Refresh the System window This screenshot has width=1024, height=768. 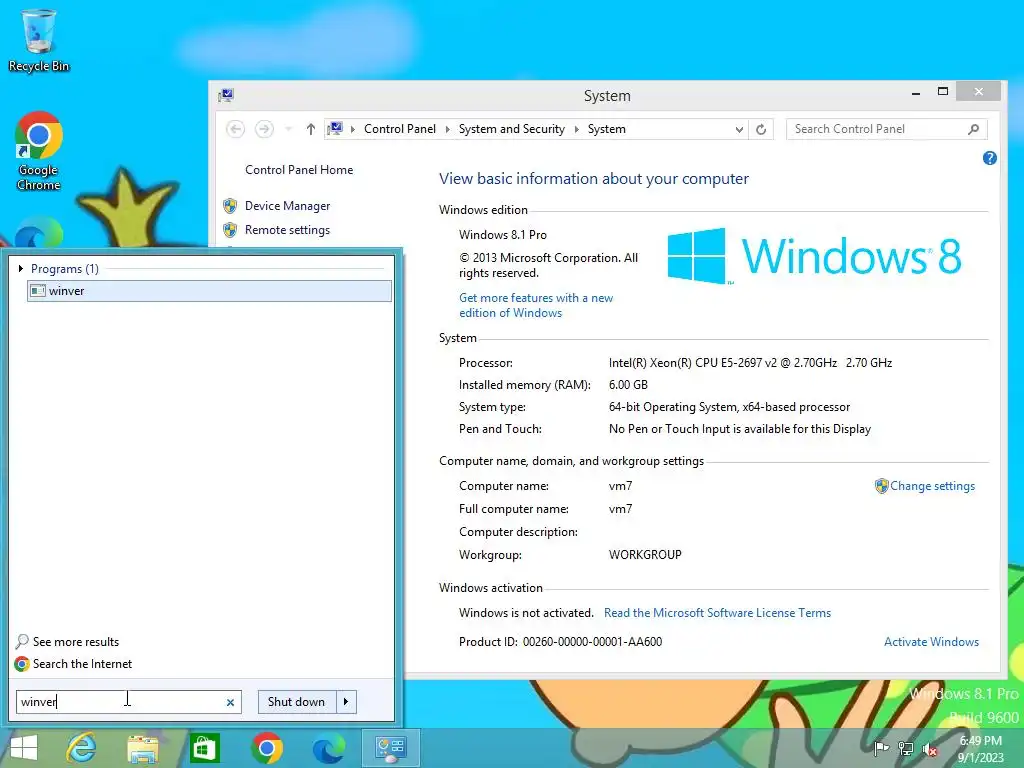(x=761, y=129)
